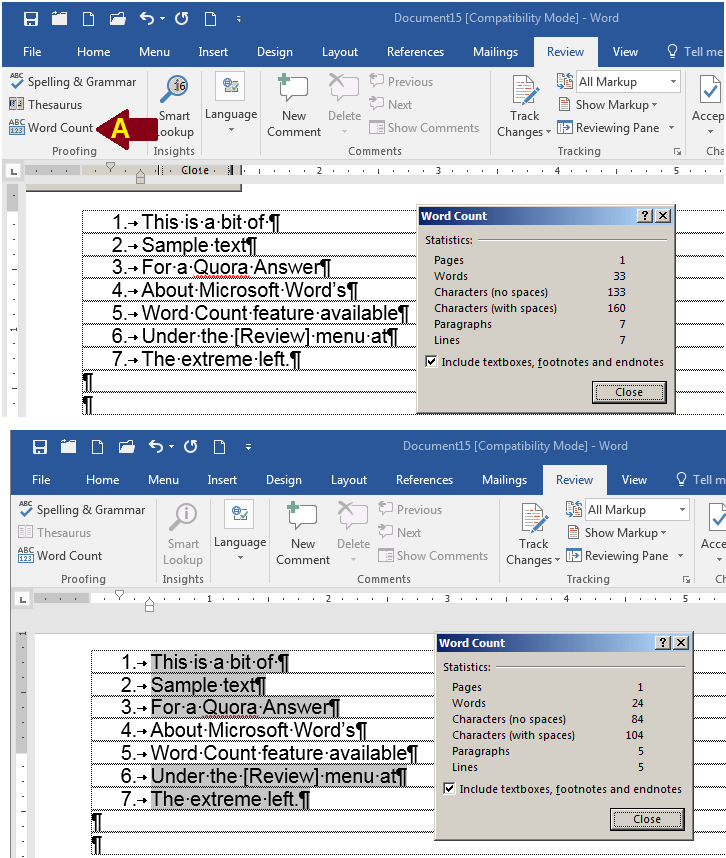This screenshot has height=858, width=726.
Task: Click Words value 33 in dialog
Action: click(x=619, y=276)
